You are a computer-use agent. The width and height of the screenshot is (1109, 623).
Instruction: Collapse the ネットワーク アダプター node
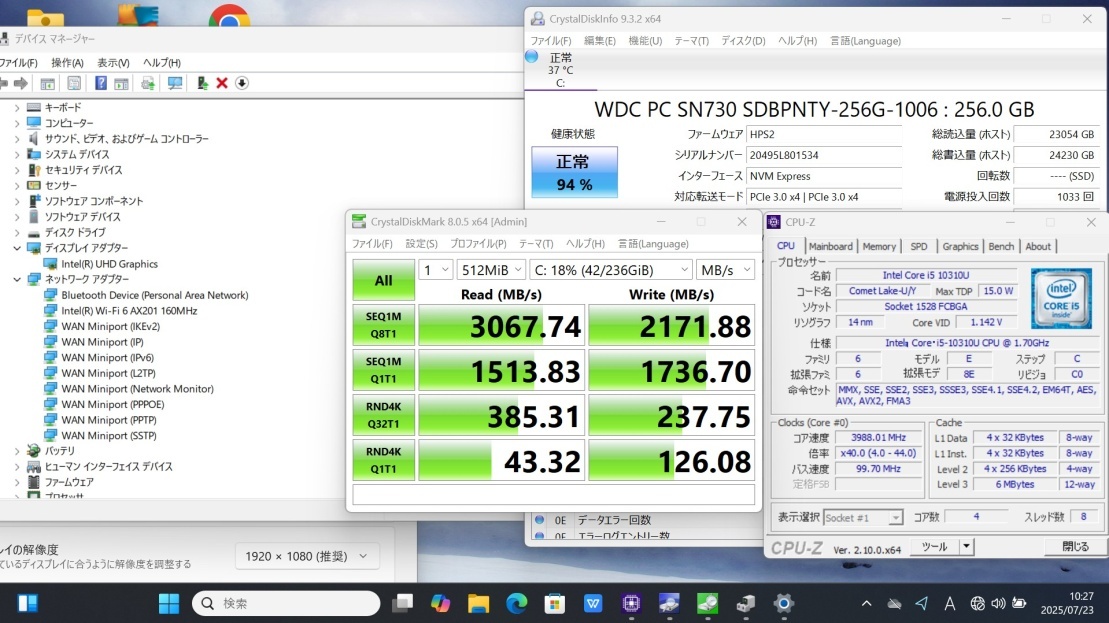[x=17, y=279]
